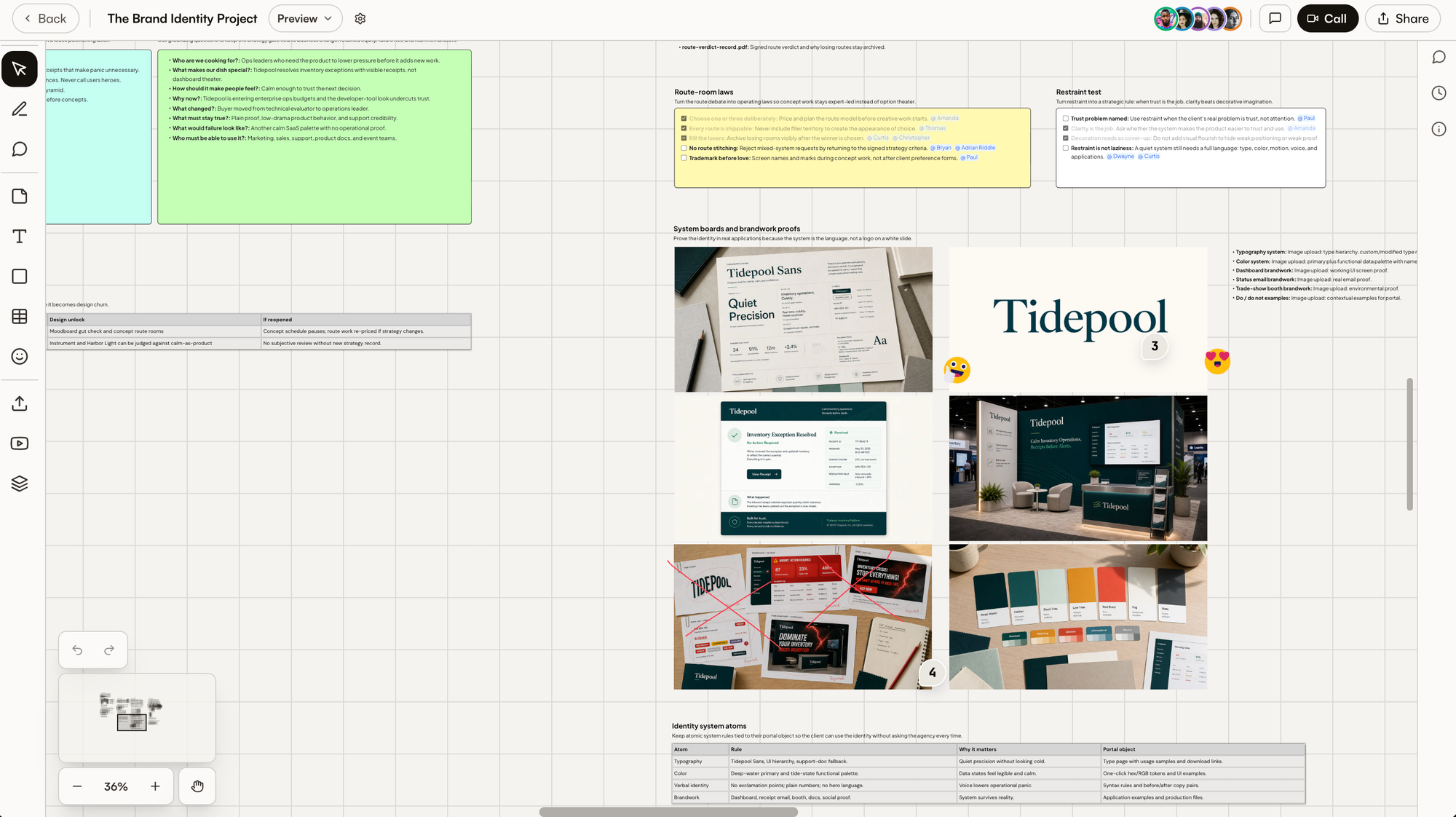
Task: Click the zany face emoji sticker
Action: 957,370
